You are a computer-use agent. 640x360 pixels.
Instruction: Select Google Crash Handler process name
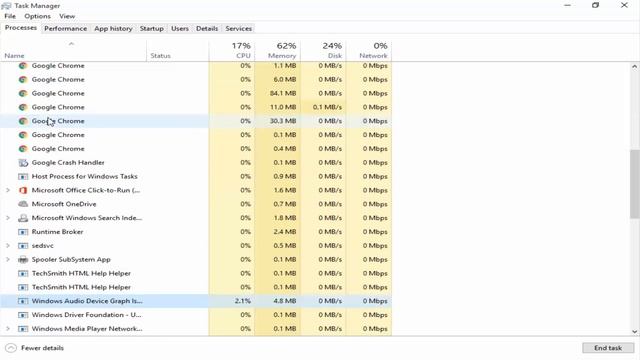pos(68,163)
